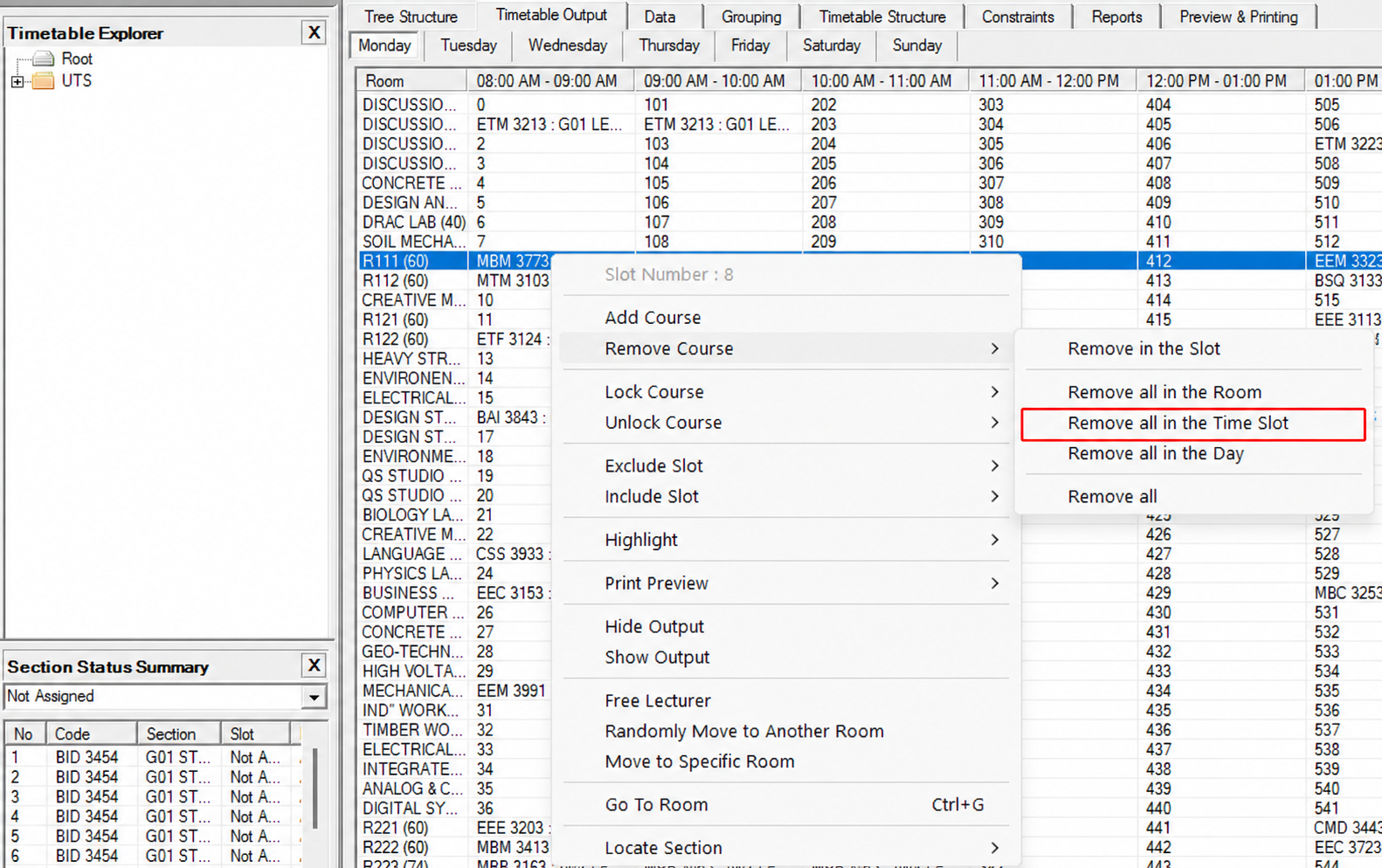1382x868 pixels.
Task: Switch to the Grouping tab
Action: click(751, 17)
